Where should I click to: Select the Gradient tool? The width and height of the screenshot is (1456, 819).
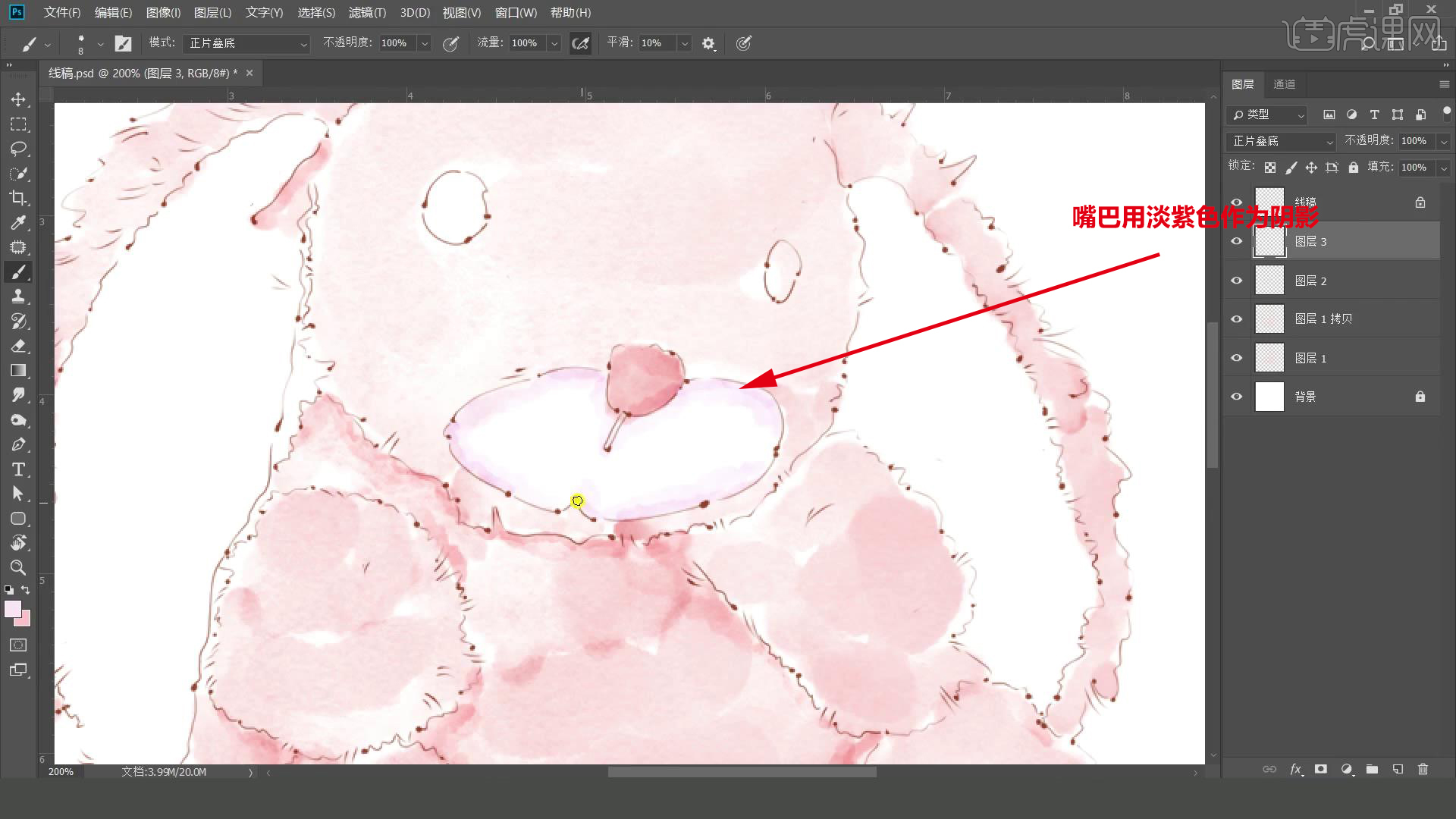pyautogui.click(x=18, y=371)
